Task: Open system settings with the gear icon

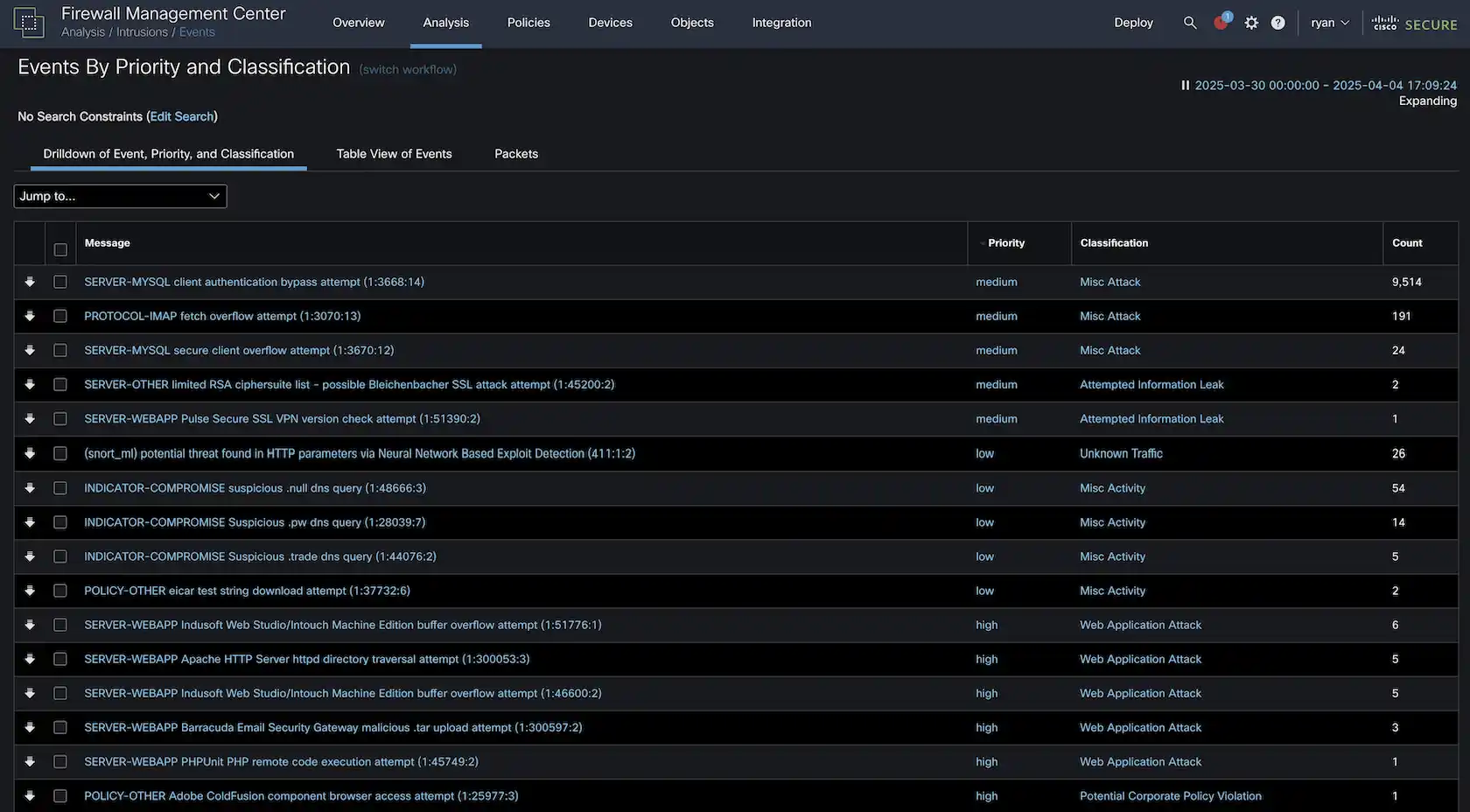Action: [1251, 23]
